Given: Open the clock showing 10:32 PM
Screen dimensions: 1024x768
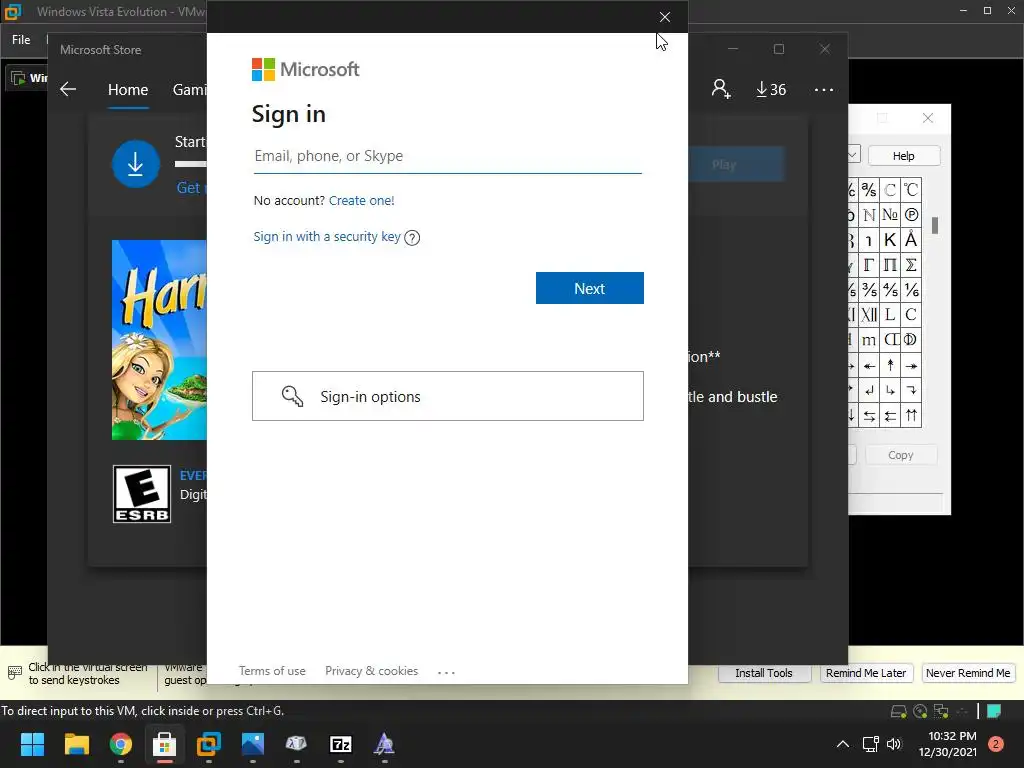Looking at the screenshot, I should click(948, 744).
